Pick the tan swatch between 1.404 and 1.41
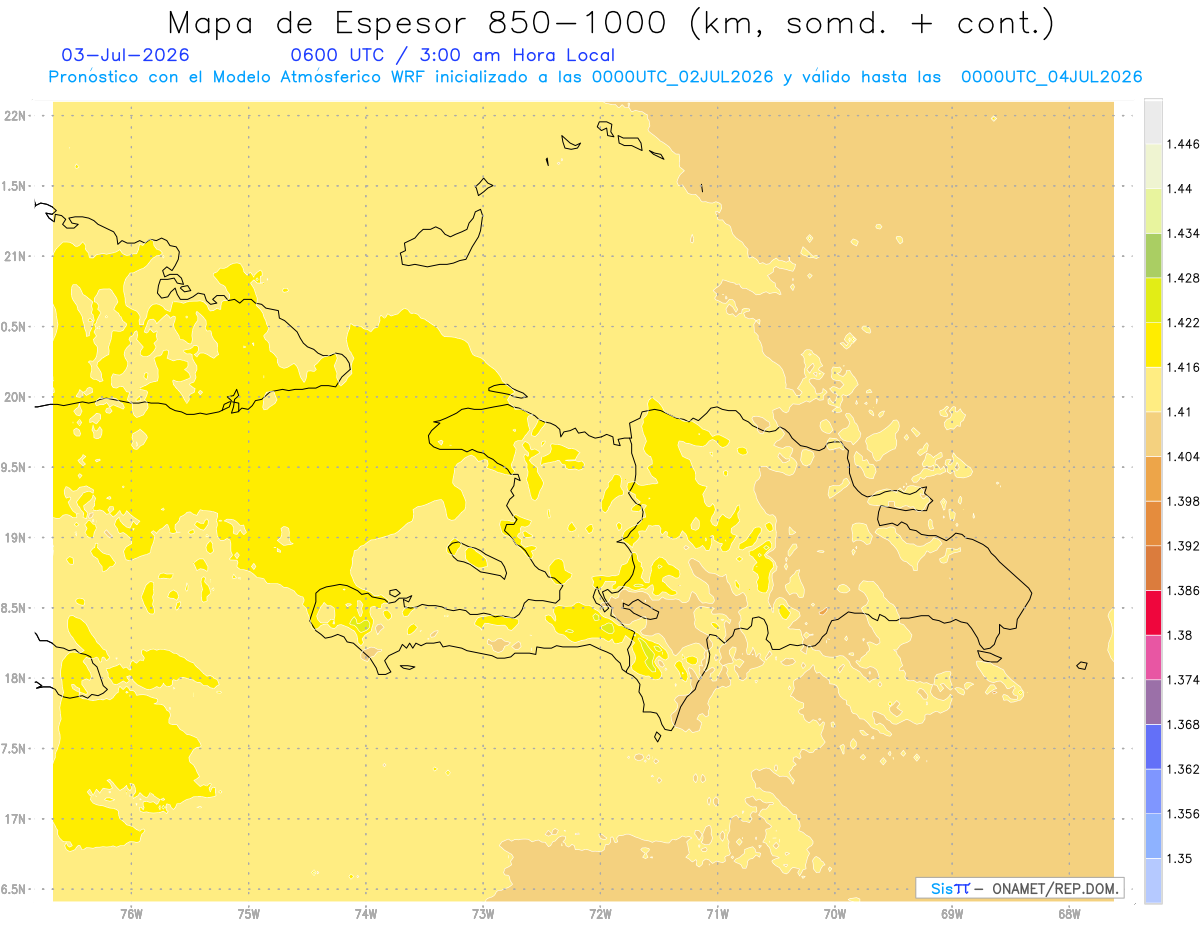 point(1153,434)
